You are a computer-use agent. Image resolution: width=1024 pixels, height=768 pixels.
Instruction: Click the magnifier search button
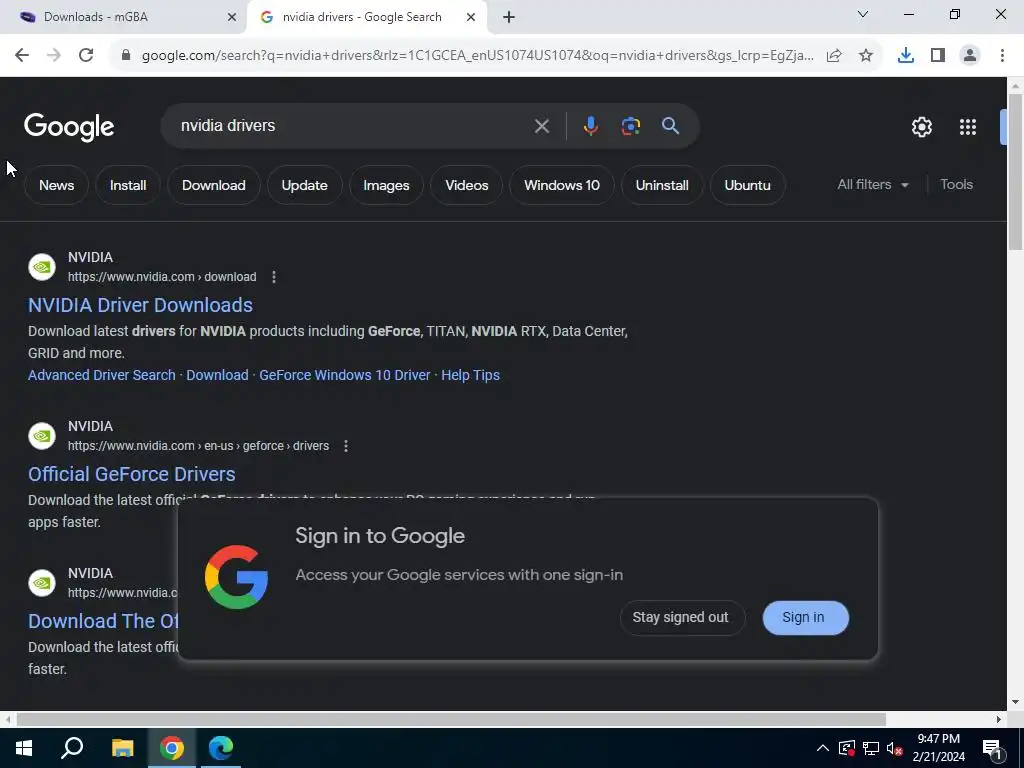670,126
